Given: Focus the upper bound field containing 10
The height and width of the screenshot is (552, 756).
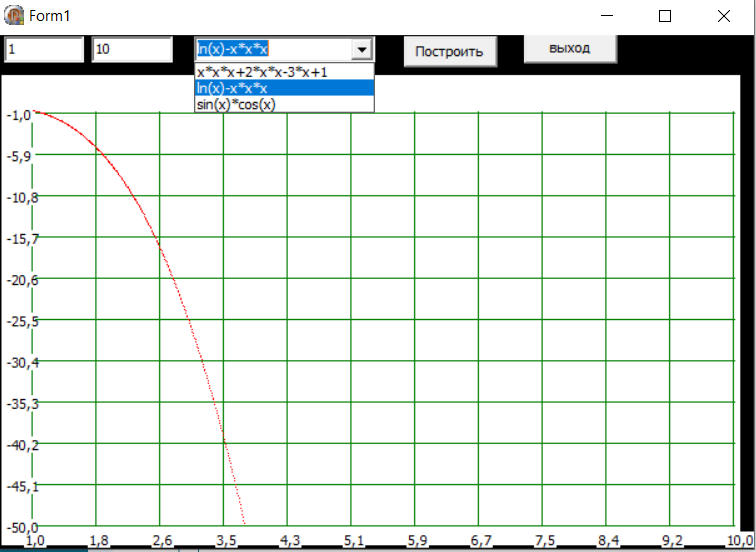Looking at the screenshot, I should pyautogui.click(x=132, y=49).
